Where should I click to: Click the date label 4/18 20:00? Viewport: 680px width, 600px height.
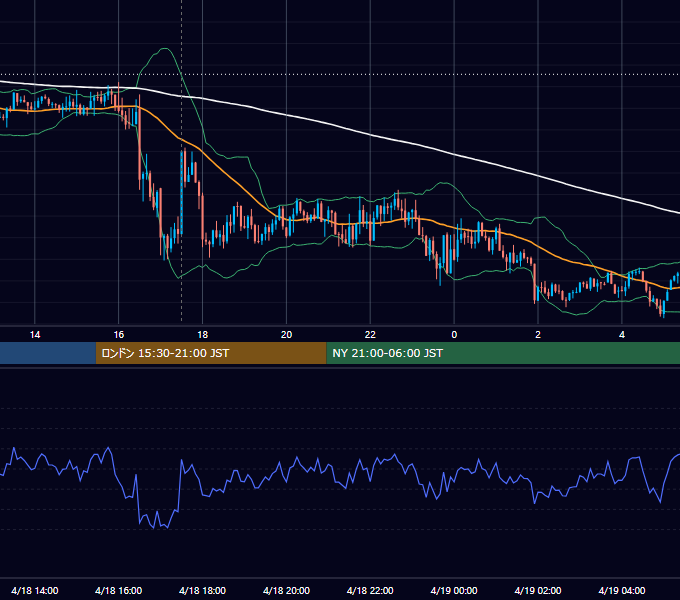[286, 590]
